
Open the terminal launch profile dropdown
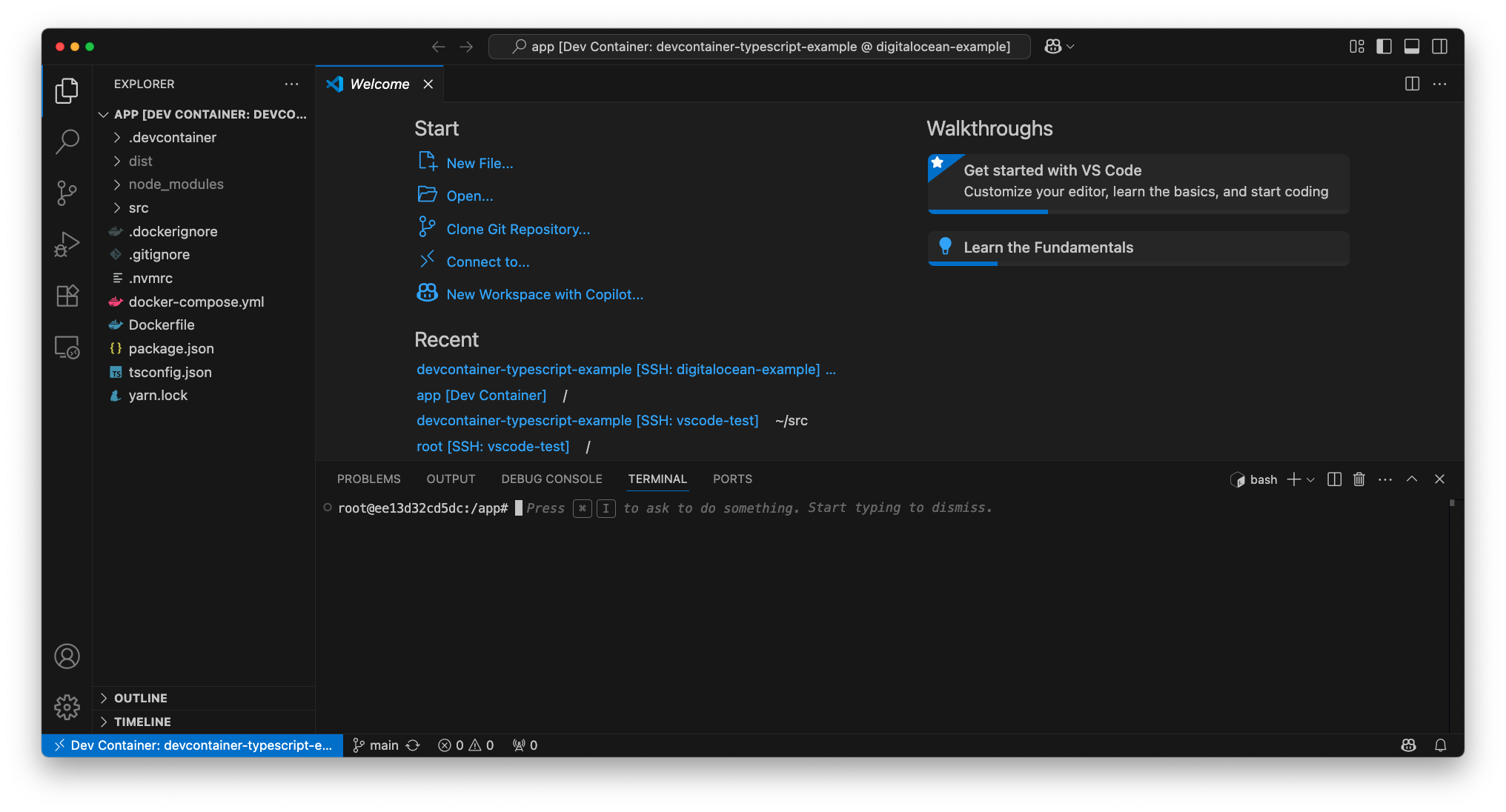point(1311,480)
